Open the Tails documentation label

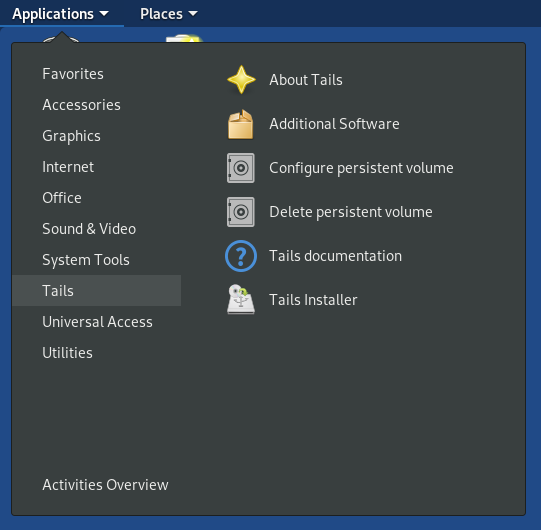tap(335, 256)
